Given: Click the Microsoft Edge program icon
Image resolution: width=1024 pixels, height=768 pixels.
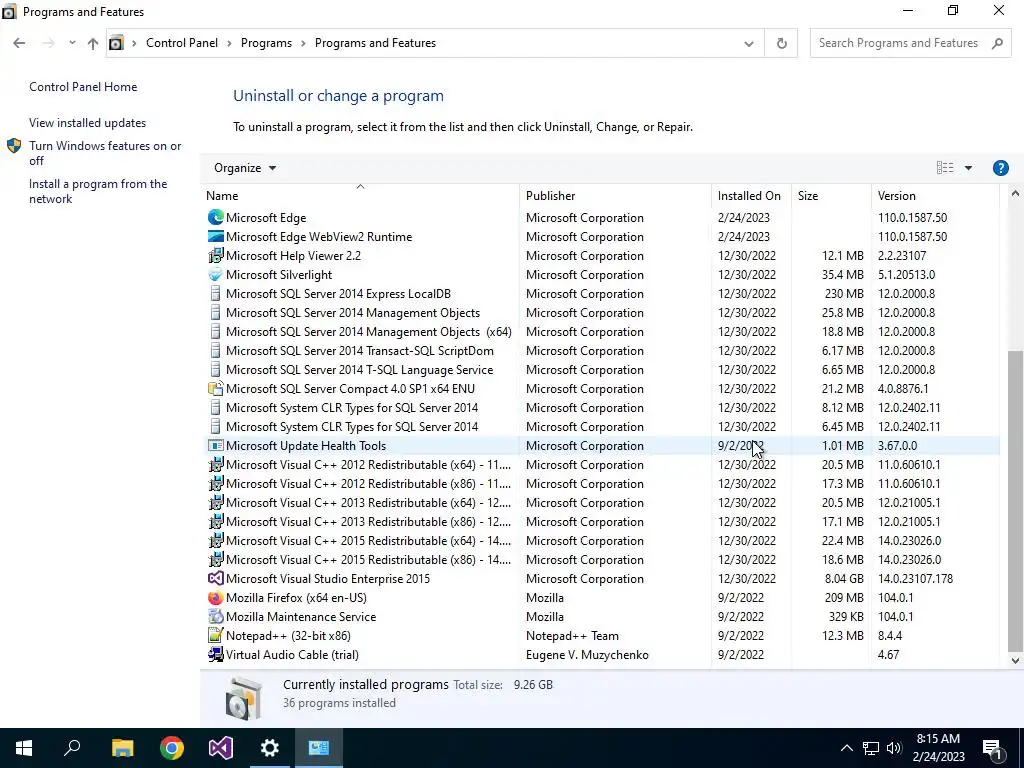Looking at the screenshot, I should [216, 217].
